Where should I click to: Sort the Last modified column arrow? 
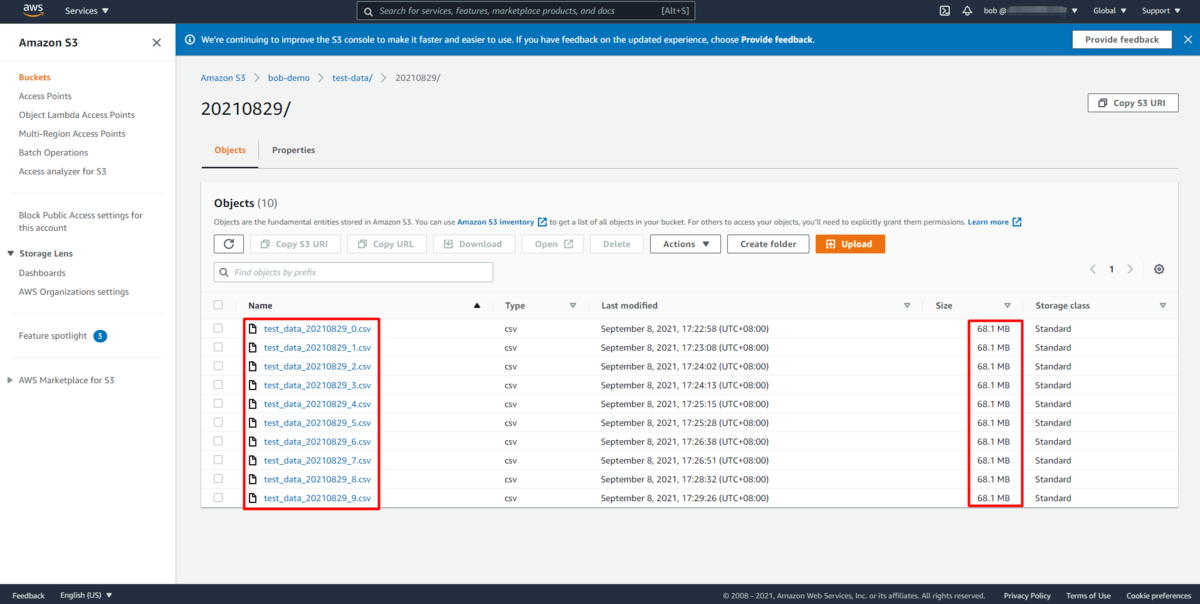pyautogui.click(x=907, y=306)
